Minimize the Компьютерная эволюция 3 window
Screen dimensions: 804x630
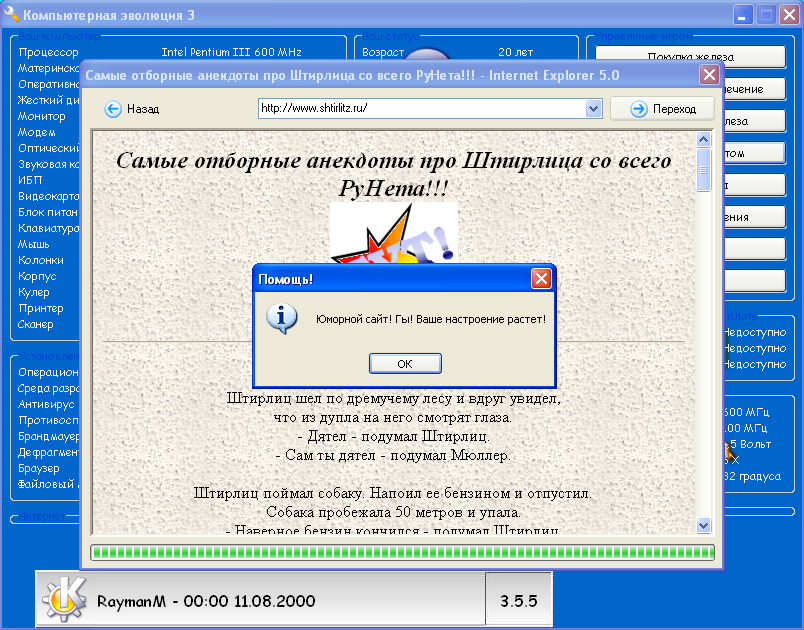pyautogui.click(x=742, y=15)
